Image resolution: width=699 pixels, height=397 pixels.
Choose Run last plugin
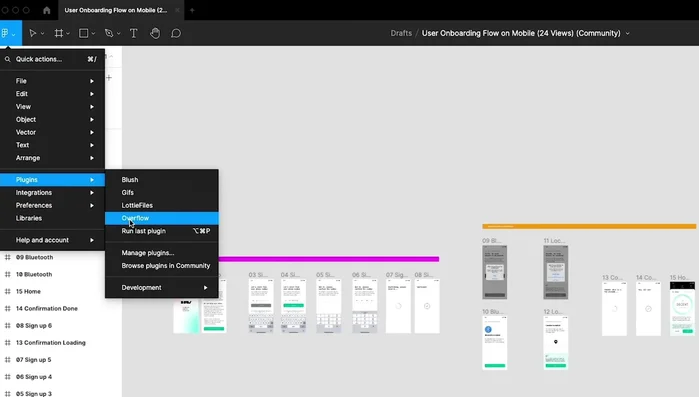[162, 231]
